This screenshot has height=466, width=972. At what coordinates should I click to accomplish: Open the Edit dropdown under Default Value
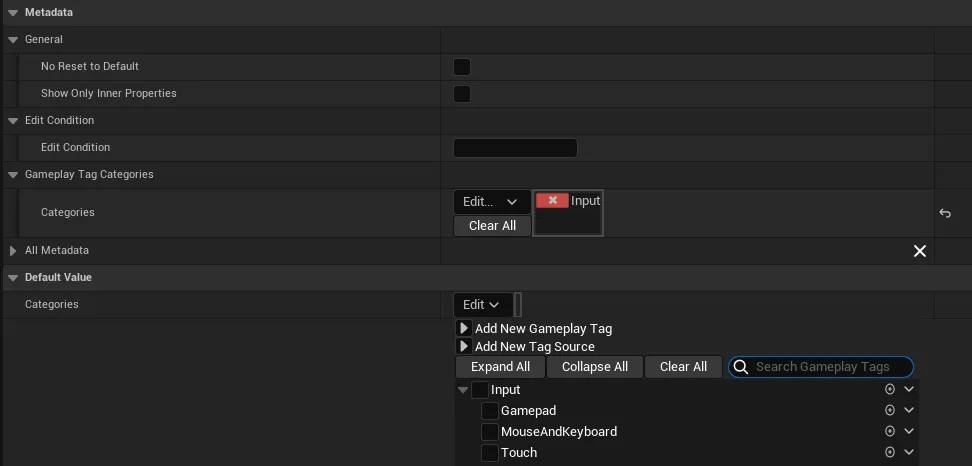[482, 305]
